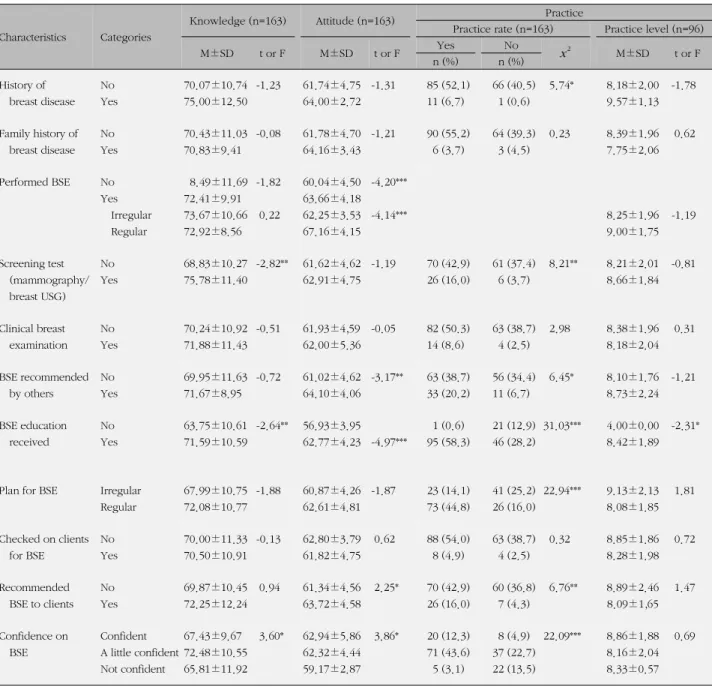The width and height of the screenshot is (712, 687).
Task: Select the value 9.57±1.13
Action: [633, 101]
